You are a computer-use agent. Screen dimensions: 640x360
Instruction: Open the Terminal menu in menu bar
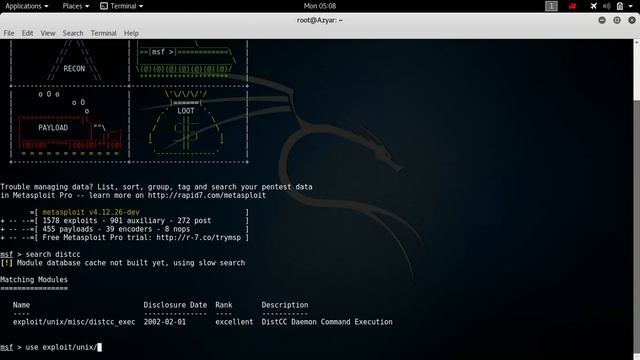point(103,33)
